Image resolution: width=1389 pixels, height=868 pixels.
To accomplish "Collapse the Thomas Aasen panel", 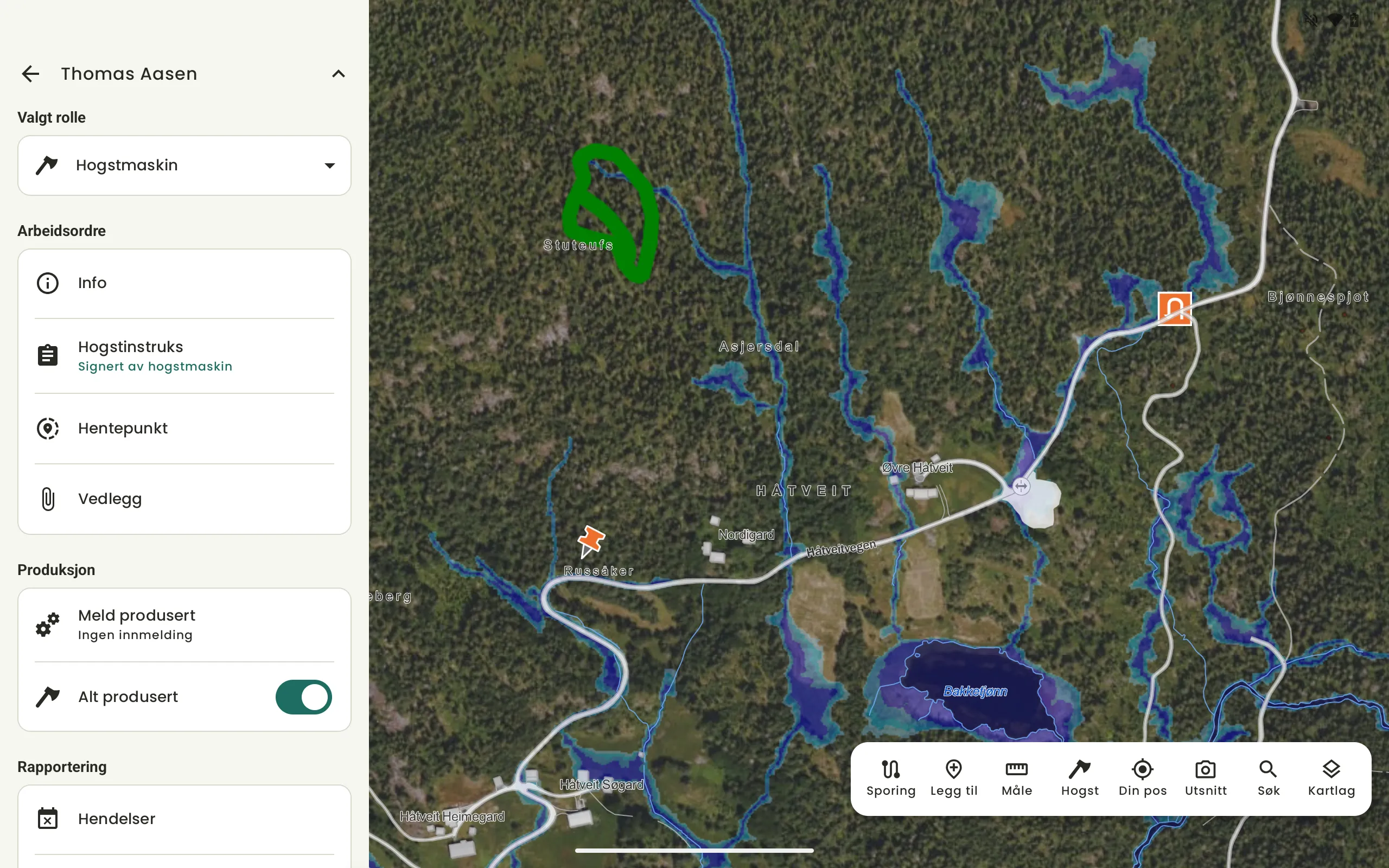I will pyautogui.click(x=338, y=73).
